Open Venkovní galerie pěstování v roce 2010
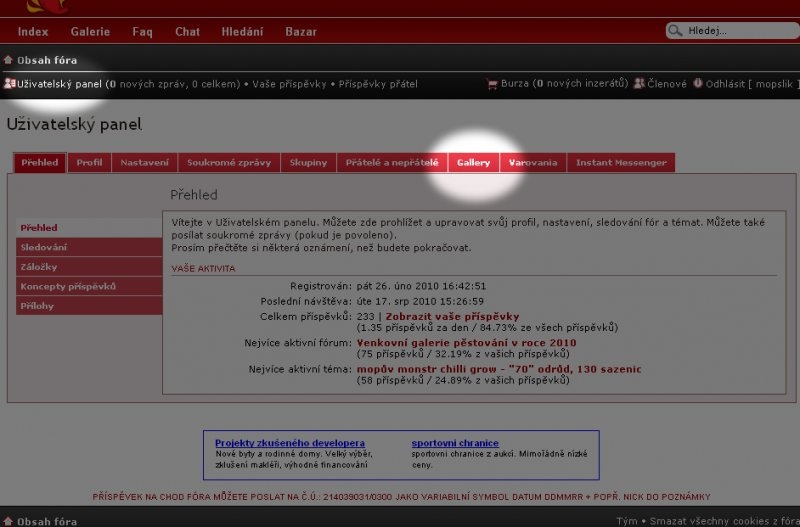Viewport: 800px width, 527px height. 466,343
